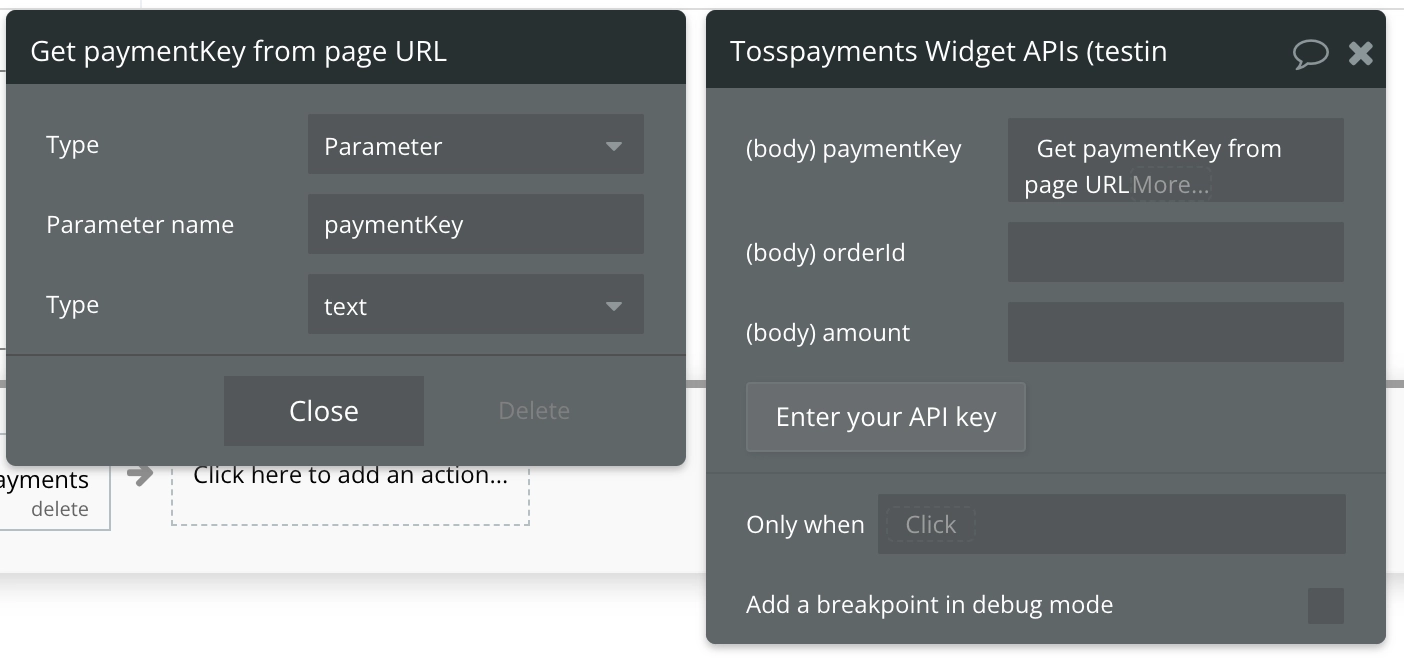This screenshot has width=1404, height=660.
Task: Select the Get paymentKey from page URL expression
Action: click(x=1158, y=150)
